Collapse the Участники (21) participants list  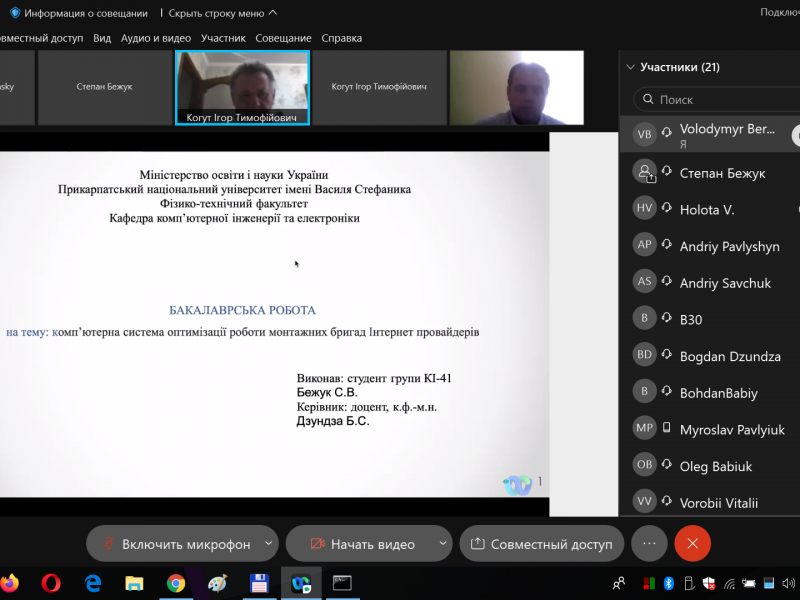click(x=630, y=67)
